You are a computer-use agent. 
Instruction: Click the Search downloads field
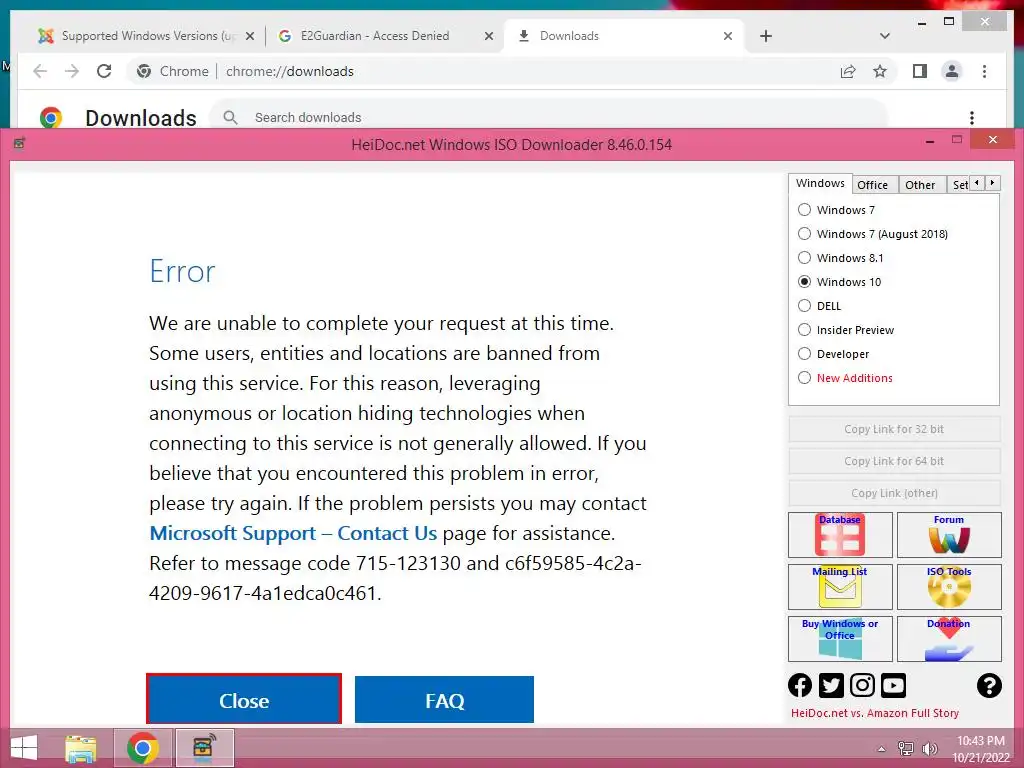pos(549,118)
